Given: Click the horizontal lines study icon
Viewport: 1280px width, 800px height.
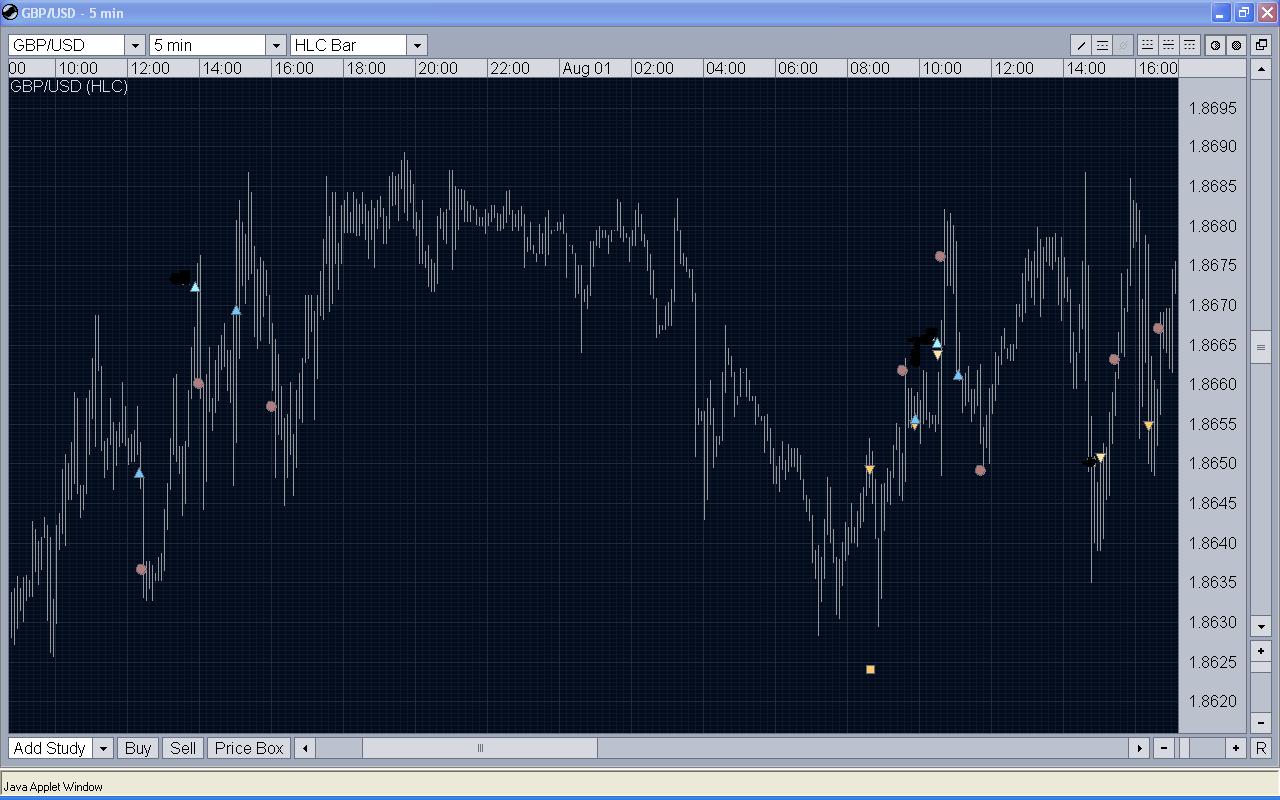Looking at the screenshot, I should (1102, 45).
